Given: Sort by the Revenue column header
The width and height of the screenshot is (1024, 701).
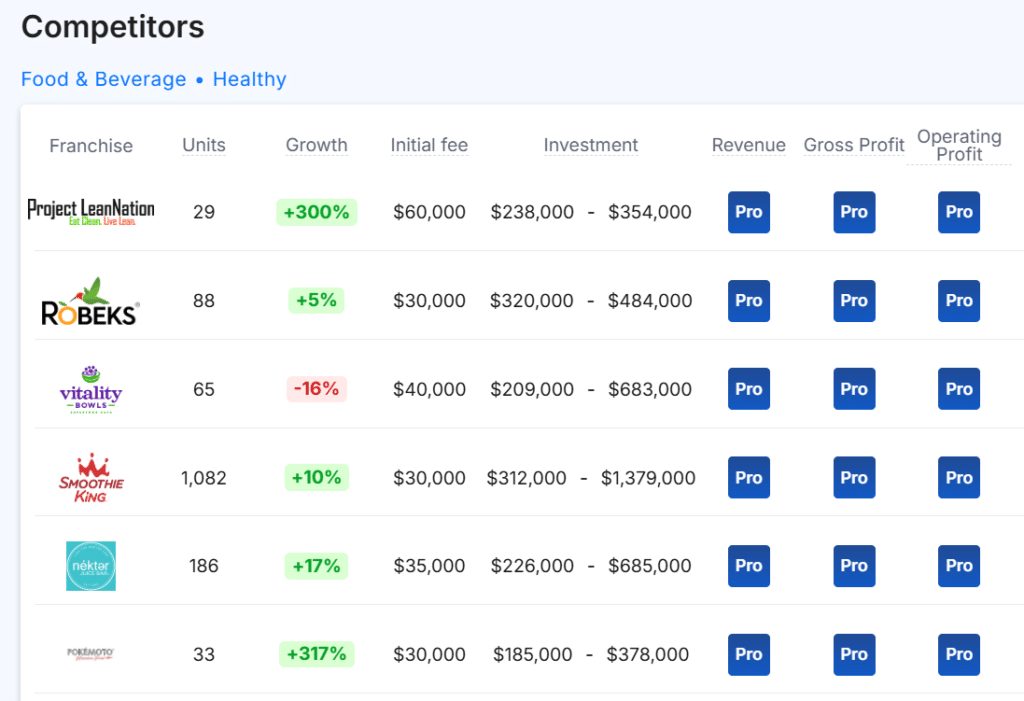Looking at the screenshot, I should (x=748, y=145).
